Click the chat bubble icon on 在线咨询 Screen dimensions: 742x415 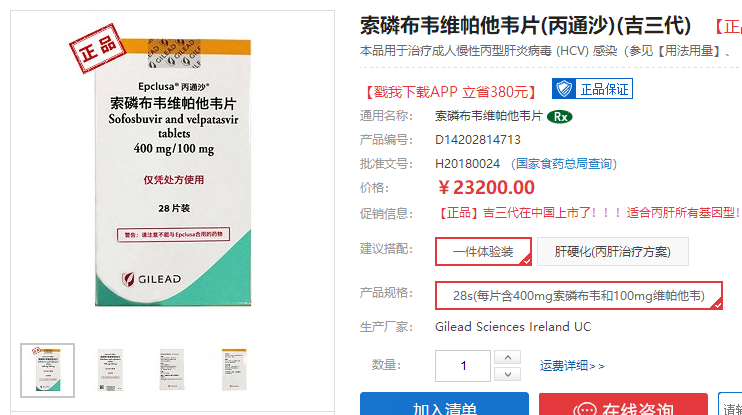coord(585,409)
